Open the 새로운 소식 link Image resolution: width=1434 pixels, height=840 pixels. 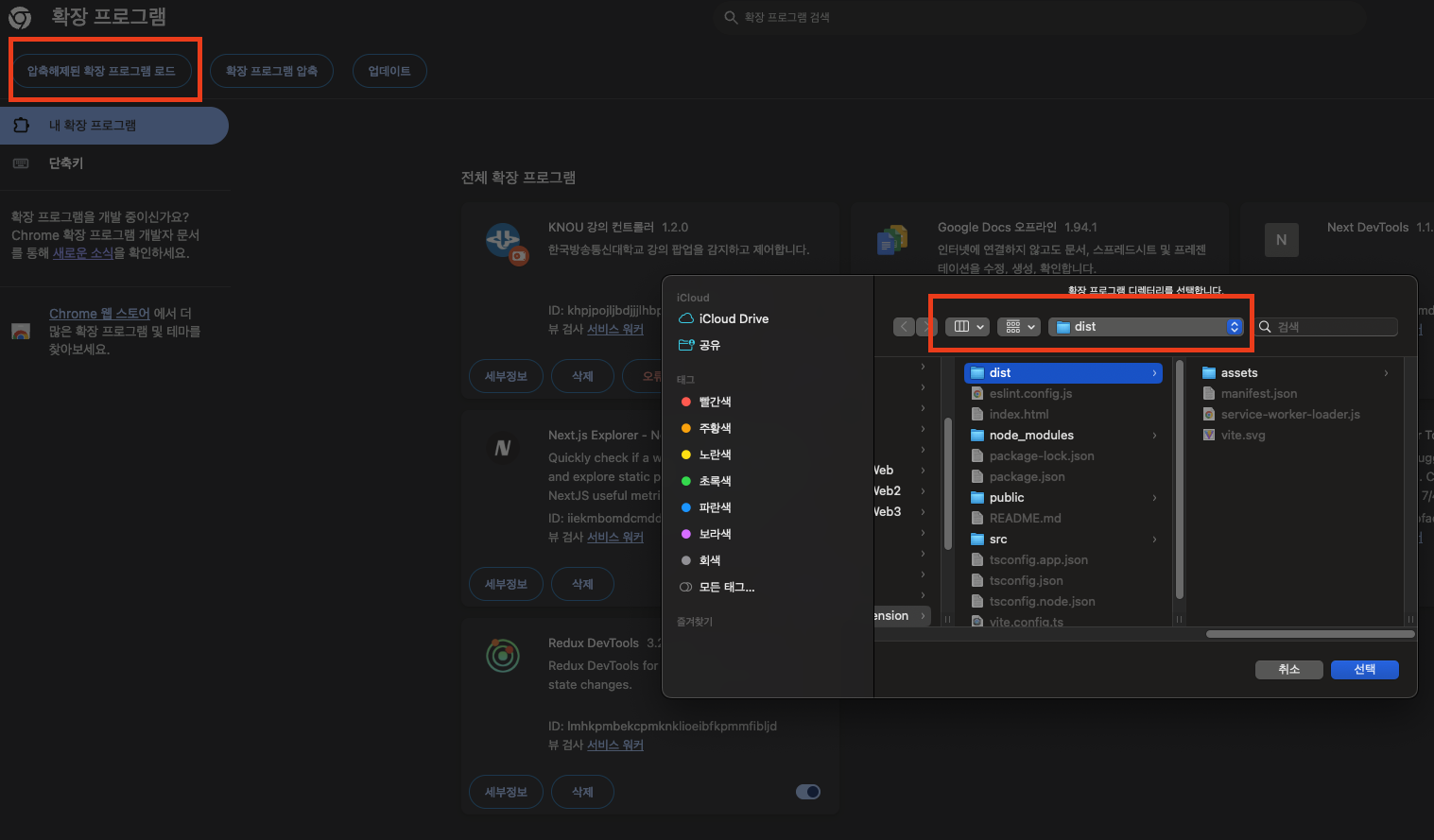pyautogui.click(x=83, y=253)
